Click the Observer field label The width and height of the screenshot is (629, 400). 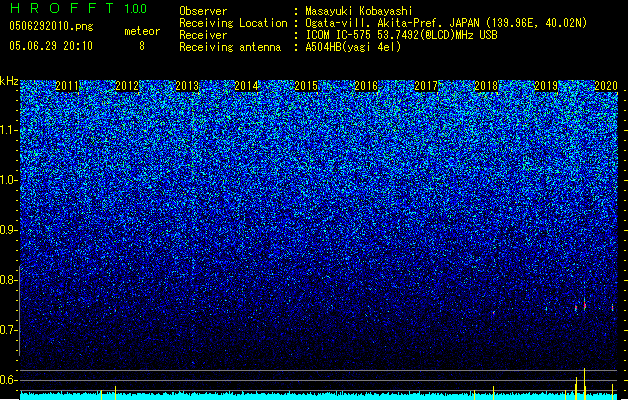click(203, 11)
